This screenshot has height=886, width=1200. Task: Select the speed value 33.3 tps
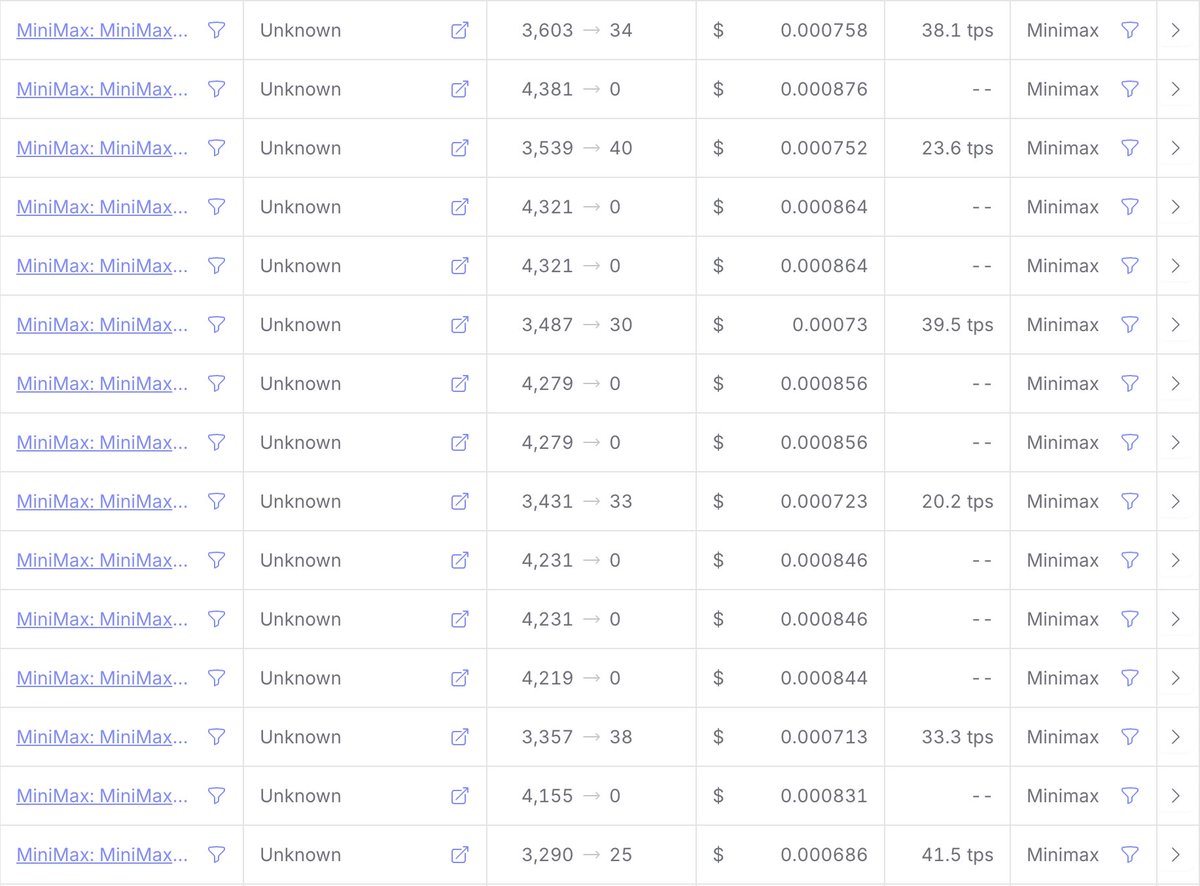pos(958,737)
